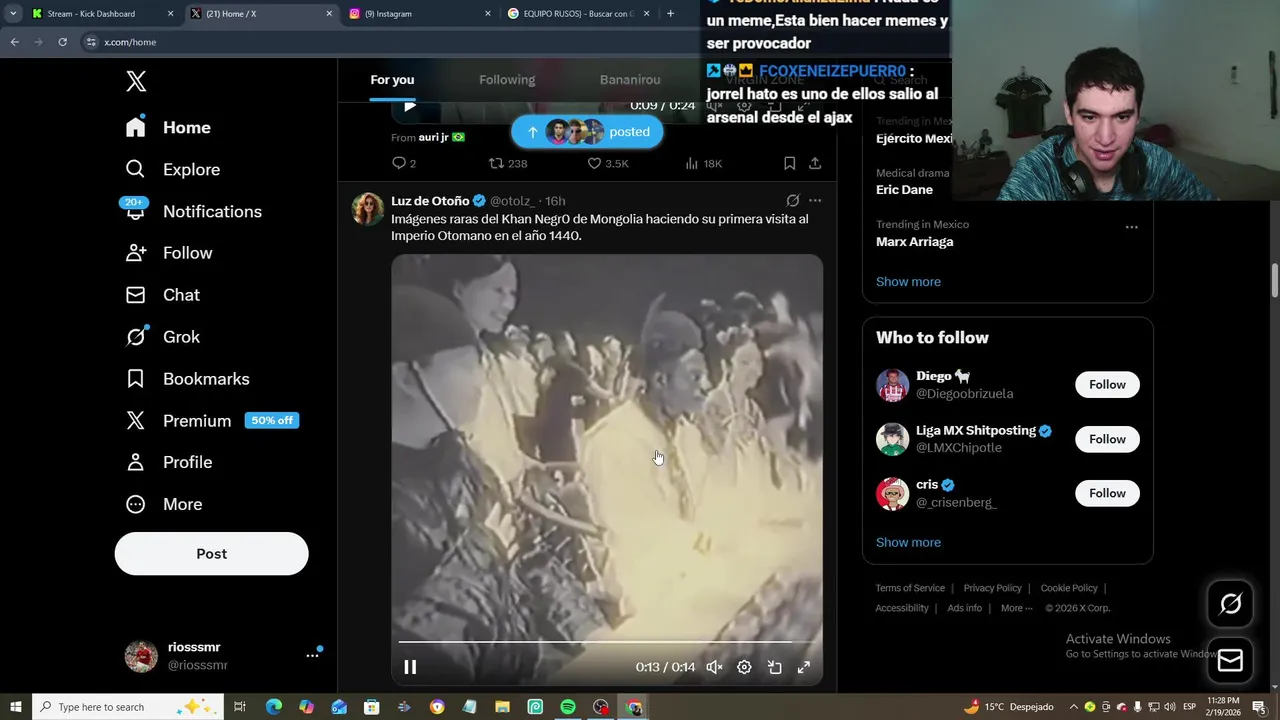Open Profile from the sidebar
This screenshot has width=1280, height=720.
coord(169,462)
